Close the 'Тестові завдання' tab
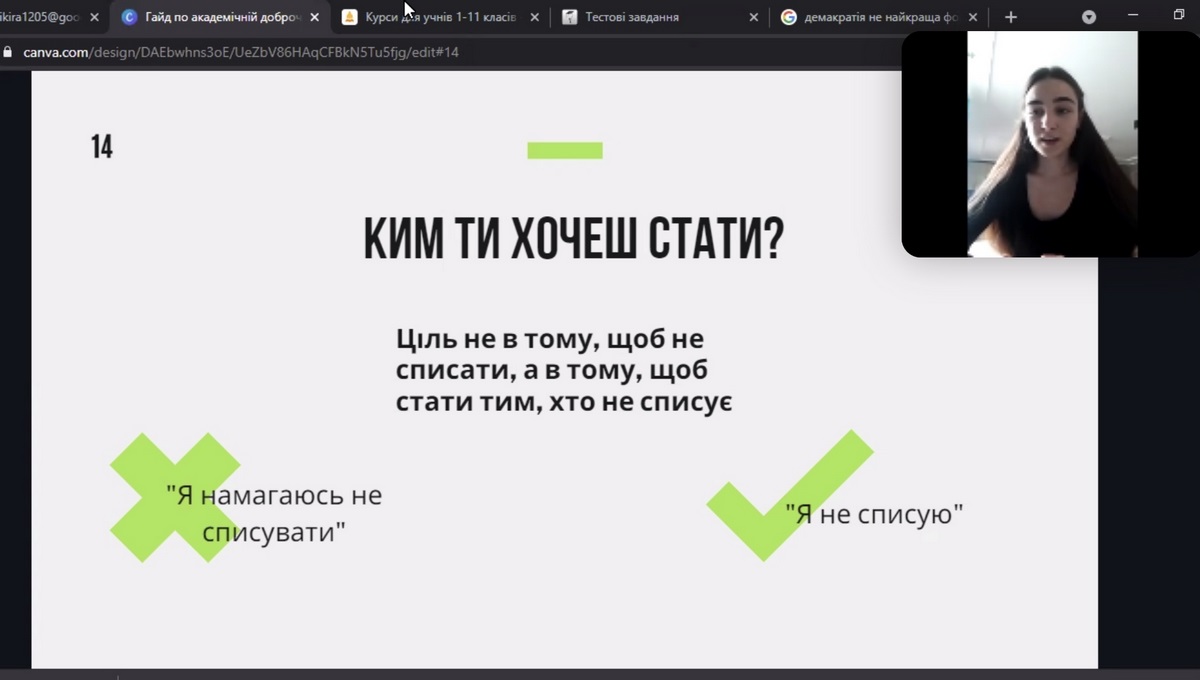This screenshot has width=1200, height=680. pyautogui.click(x=754, y=17)
